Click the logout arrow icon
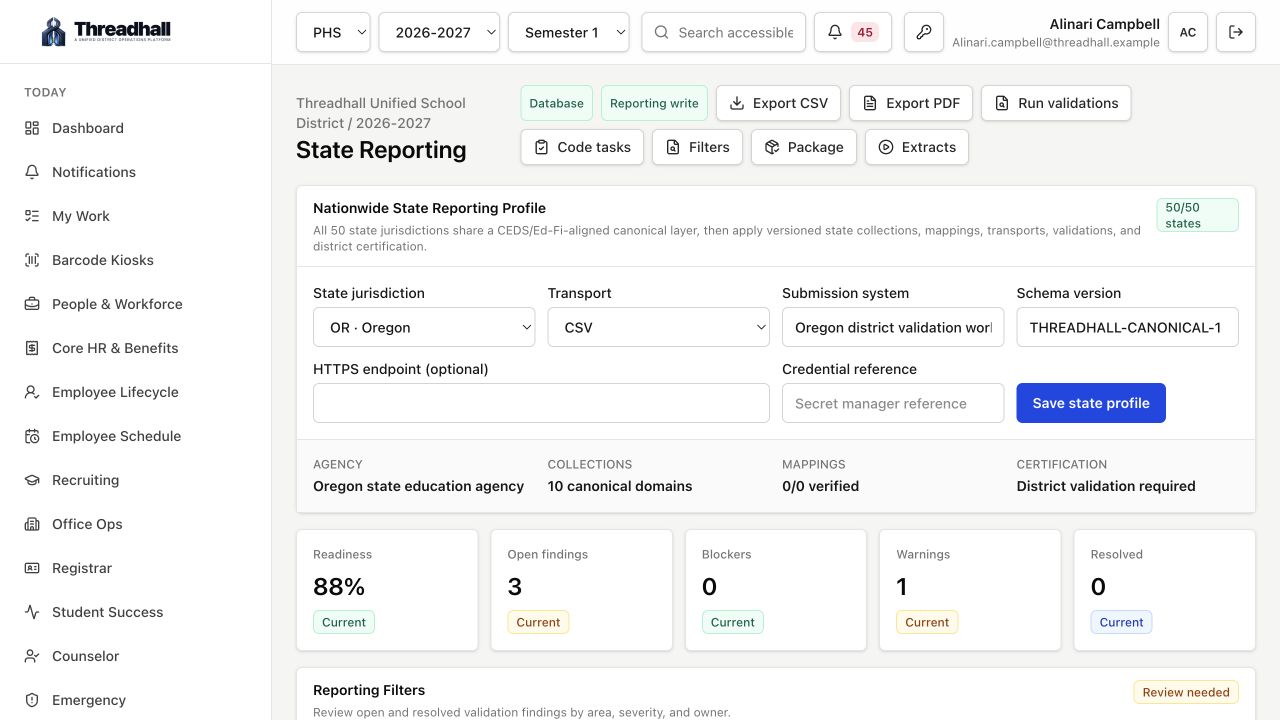Screen dimensions: 1280x720 pos(1236,32)
